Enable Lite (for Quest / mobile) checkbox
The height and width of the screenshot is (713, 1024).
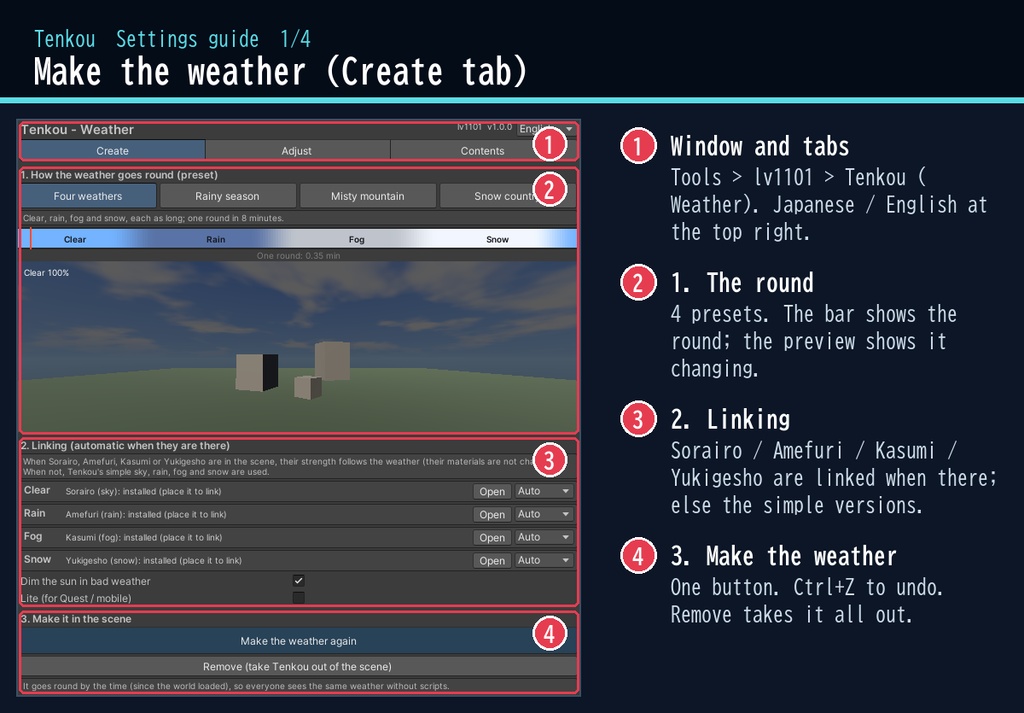(x=298, y=597)
